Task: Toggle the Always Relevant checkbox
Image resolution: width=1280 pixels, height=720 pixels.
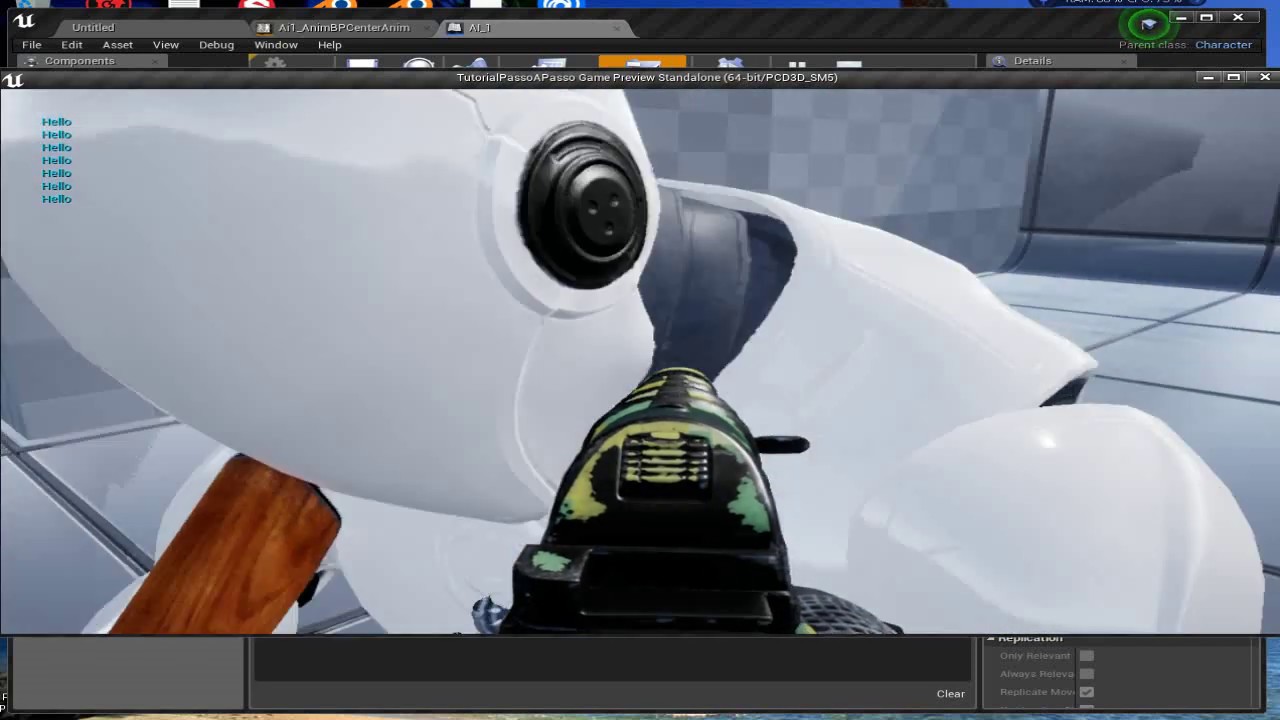Action: tap(1086, 674)
